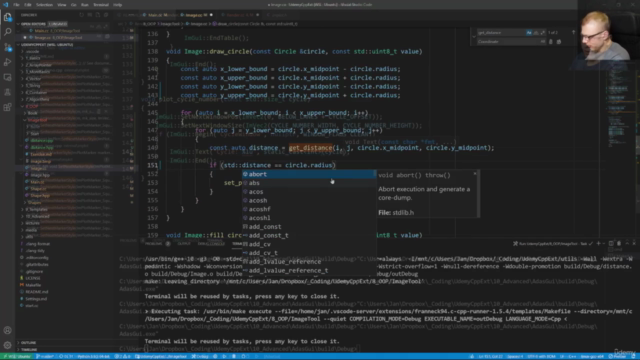The image size is (640, 360).
Task: Expand the Outline section
Action: click(x=28, y=343)
